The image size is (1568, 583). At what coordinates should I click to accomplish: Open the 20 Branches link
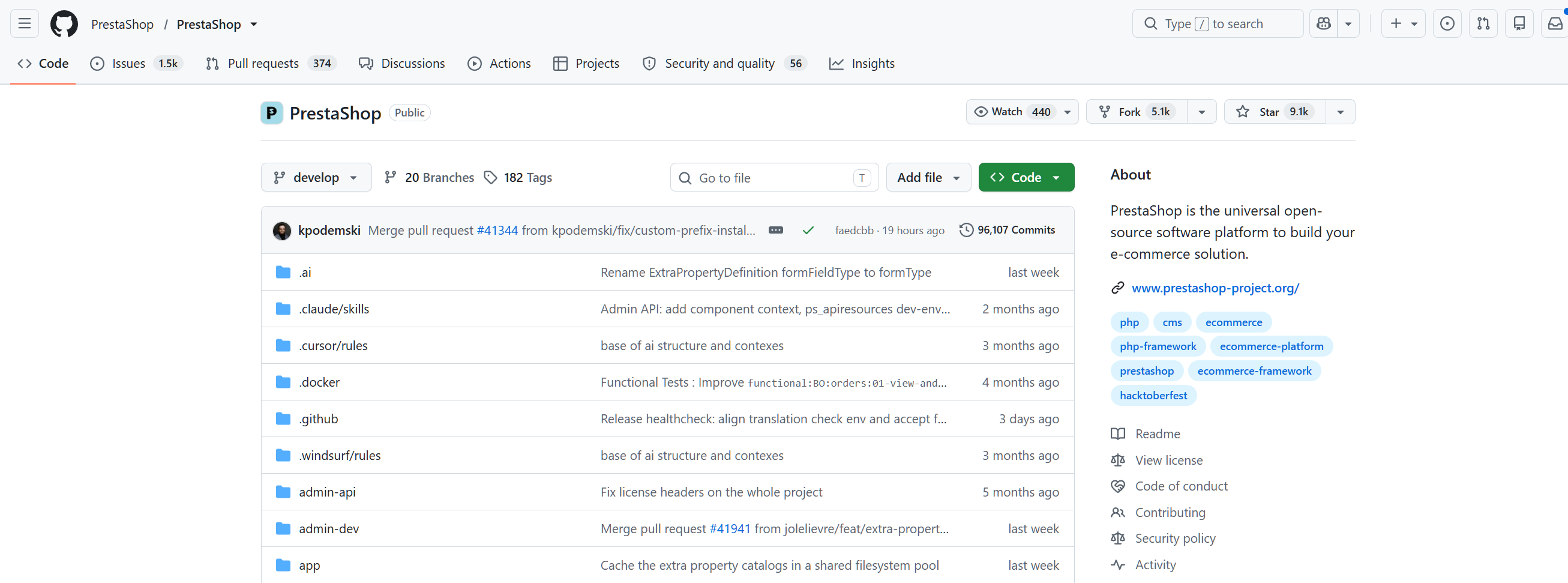click(429, 177)
